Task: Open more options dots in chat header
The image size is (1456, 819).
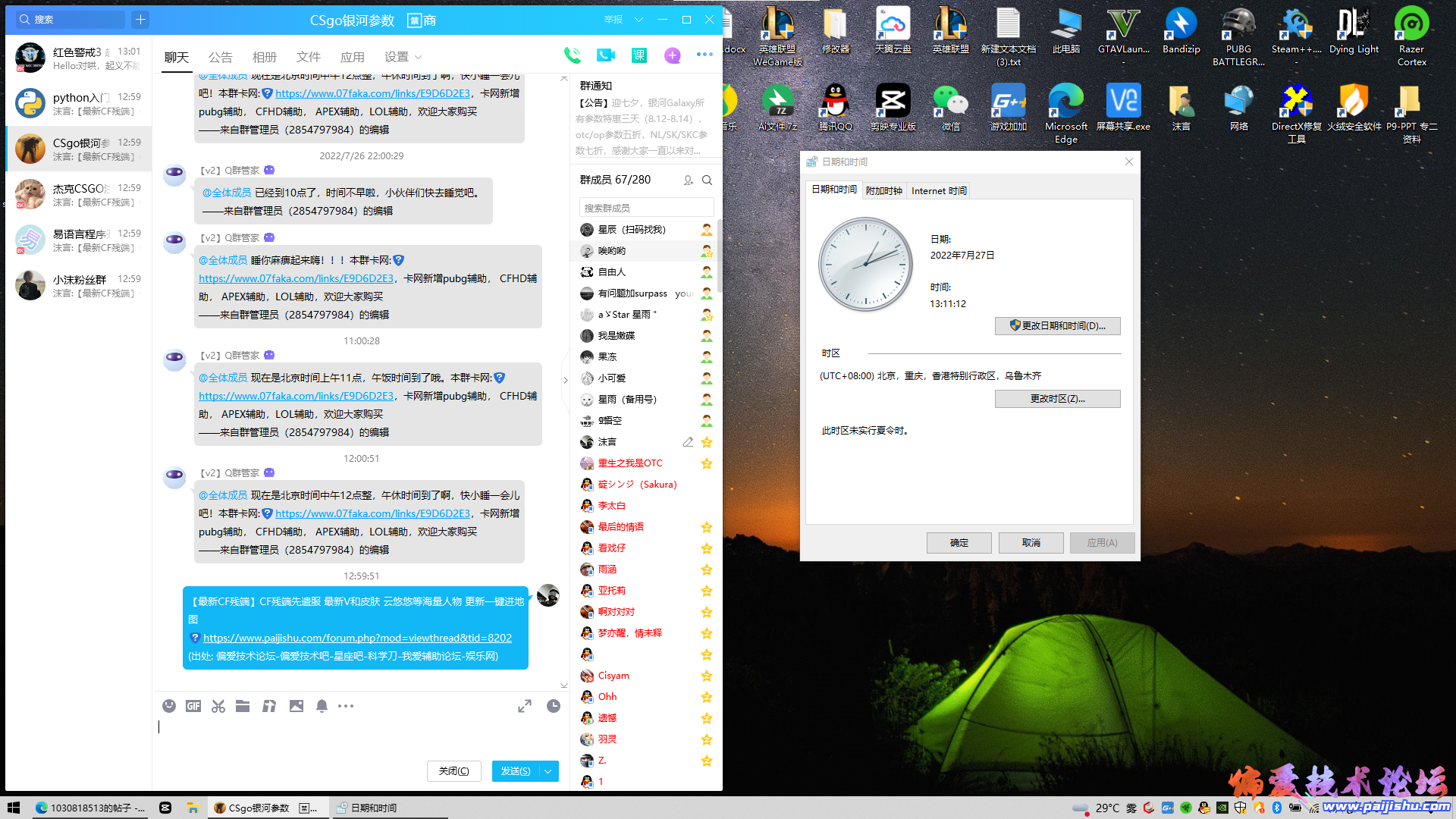Action: click(x=704, y=55)
